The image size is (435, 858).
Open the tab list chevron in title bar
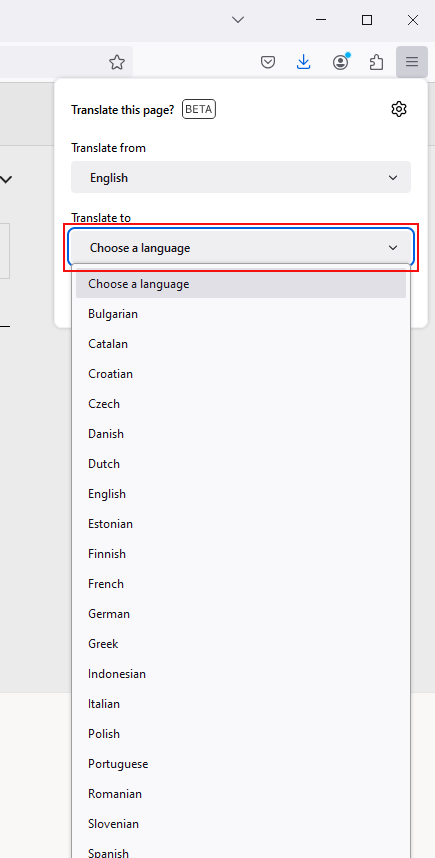[237, 20]
